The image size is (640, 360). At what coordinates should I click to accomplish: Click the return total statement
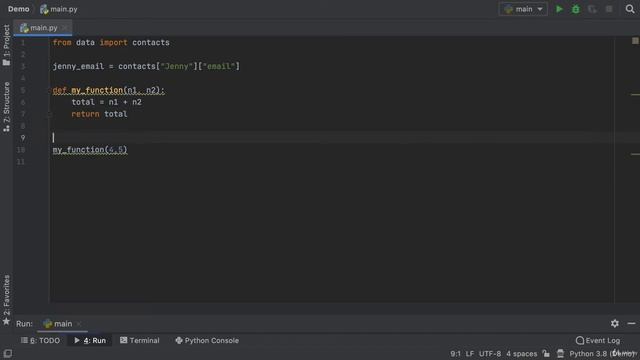[x=99, y=114]
